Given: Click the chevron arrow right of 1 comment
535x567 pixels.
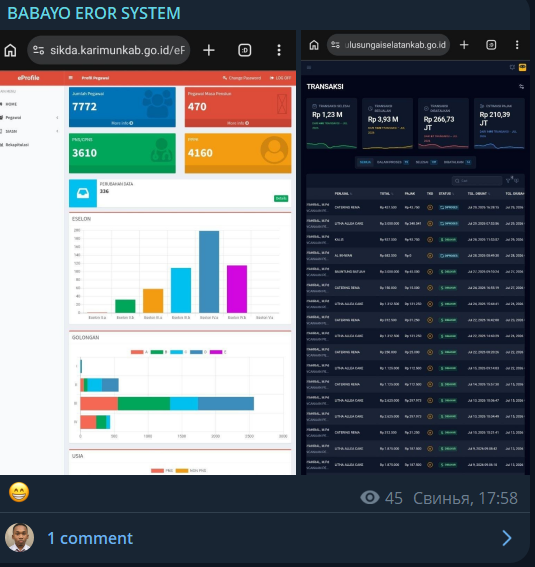Looking at the screenshot, I should click(507, 538).
